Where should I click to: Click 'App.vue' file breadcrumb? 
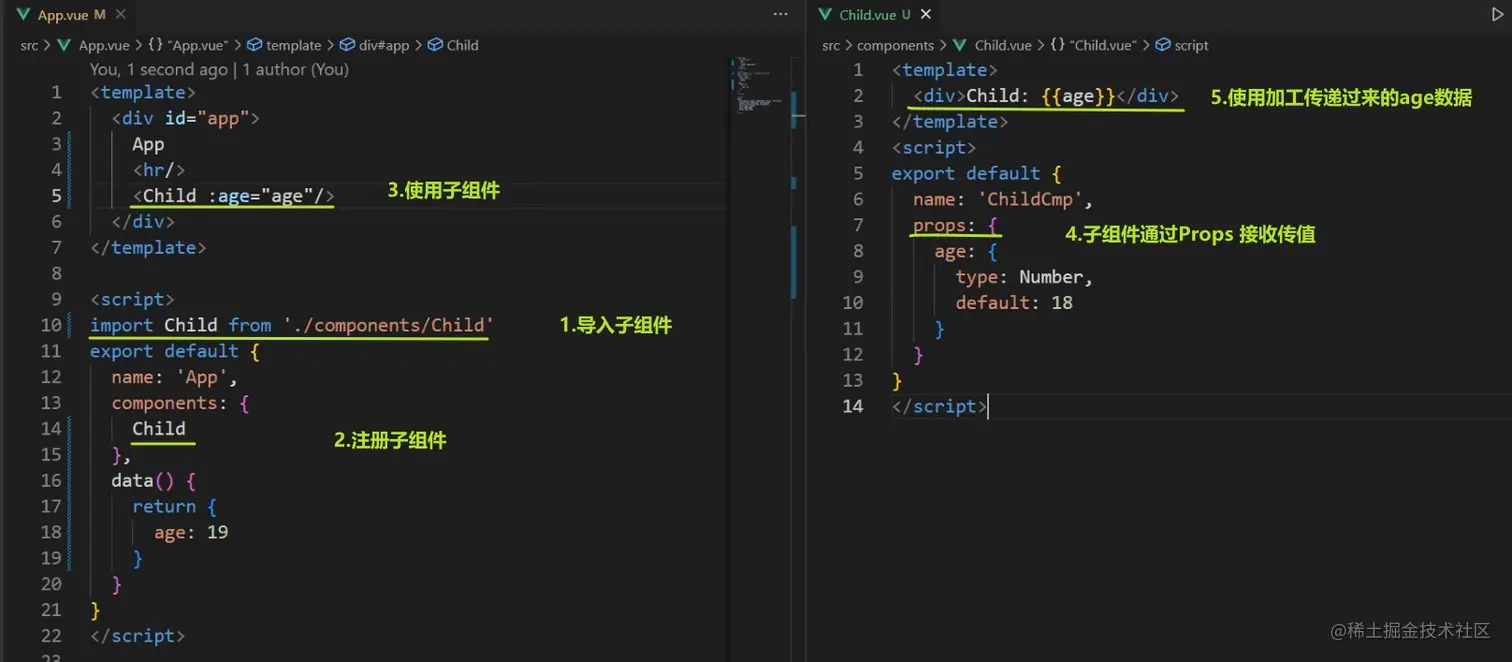[x=104, y=45]
